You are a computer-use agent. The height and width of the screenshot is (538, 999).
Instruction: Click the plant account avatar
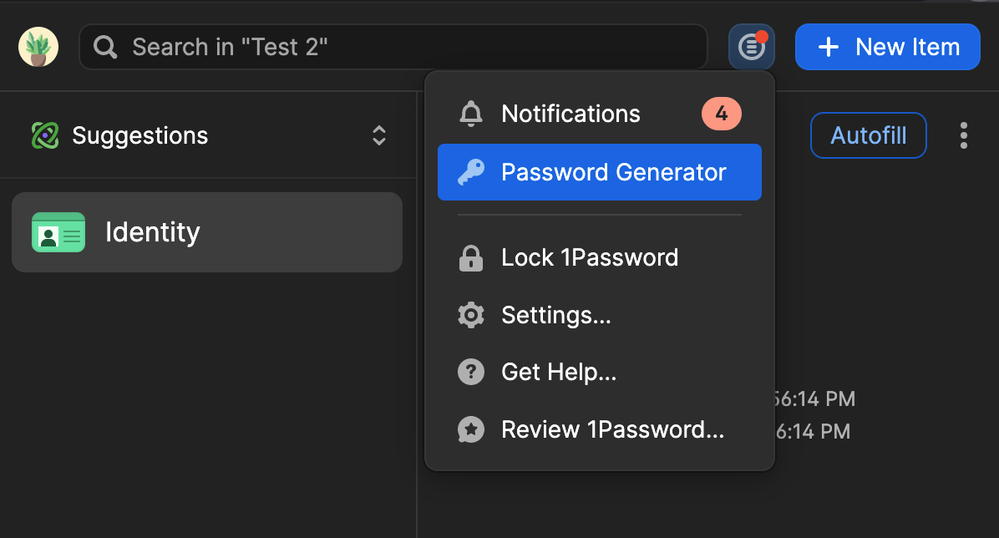tap(38, 47)
